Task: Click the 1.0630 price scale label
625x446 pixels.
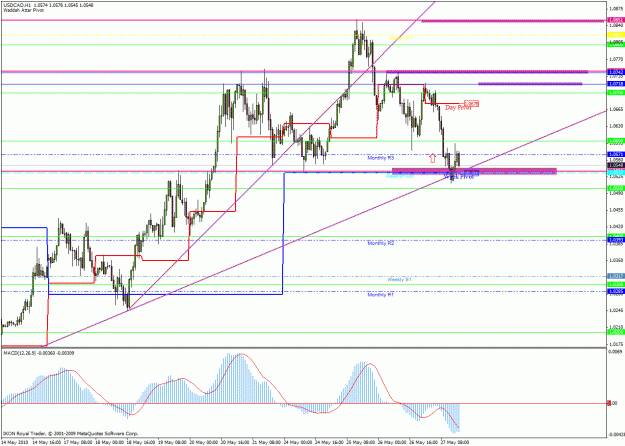Action: [x=615, y=126]
